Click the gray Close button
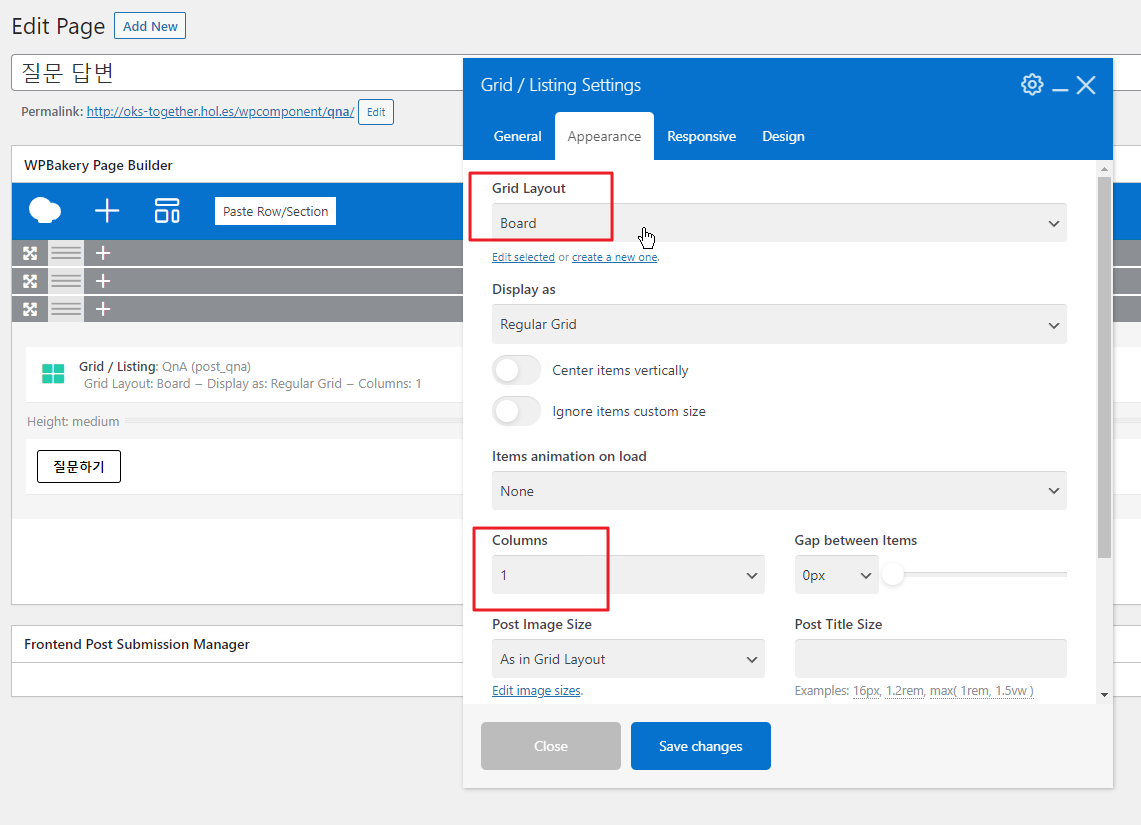Viewport: 1141px width, 825px height. (x=551, y=746)
